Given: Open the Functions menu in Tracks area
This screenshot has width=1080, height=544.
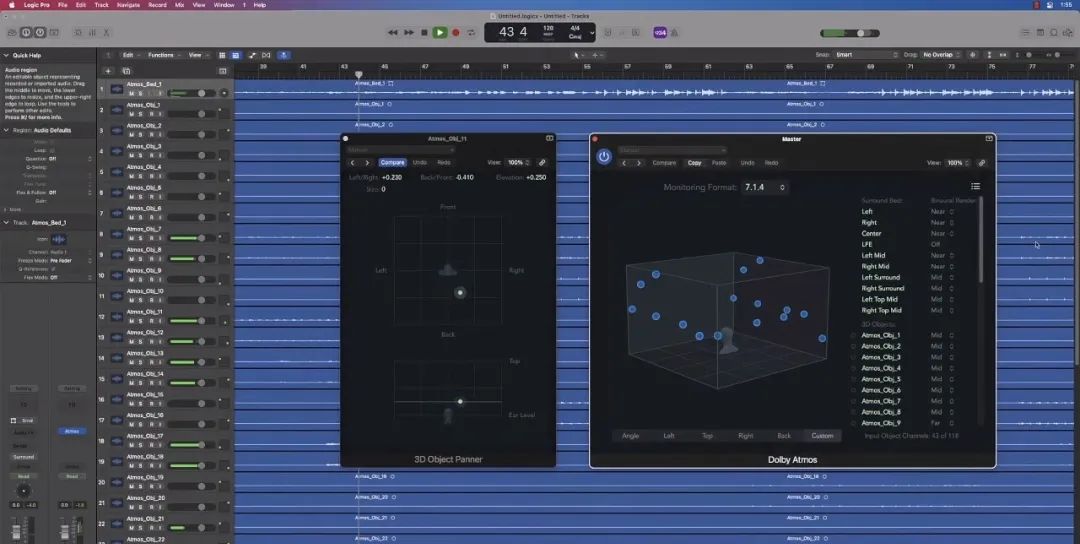Looking at the screenshot, I should 163,55.
